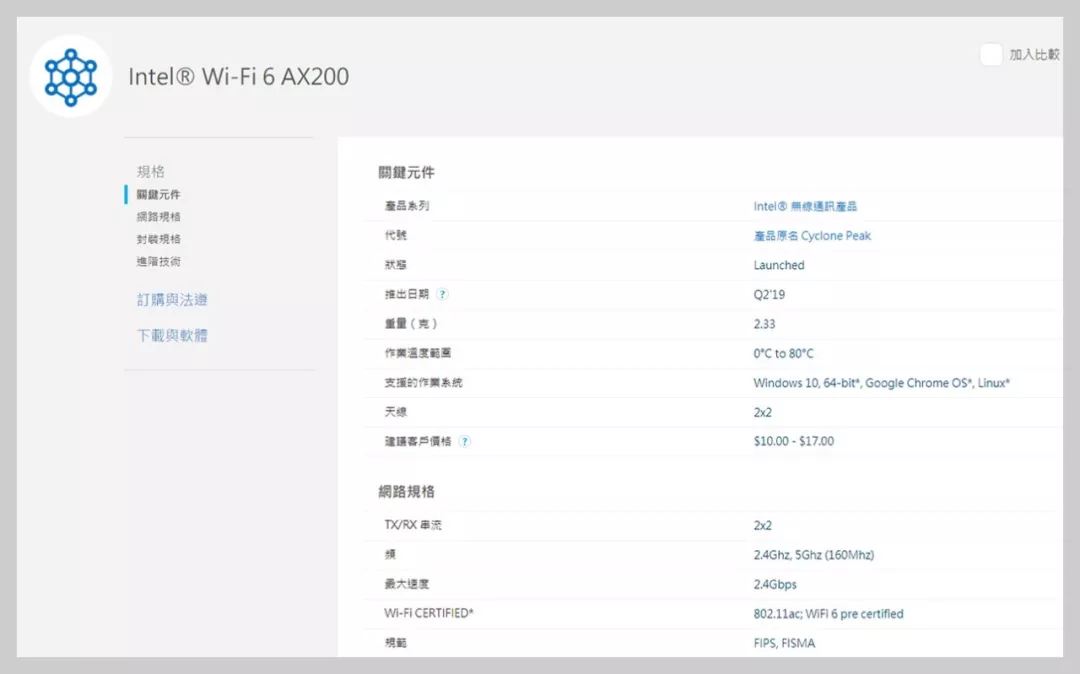1080x674 pixels.
Task: Follow the Intel® 無線通訊產品 link
Action: [805, 206]
